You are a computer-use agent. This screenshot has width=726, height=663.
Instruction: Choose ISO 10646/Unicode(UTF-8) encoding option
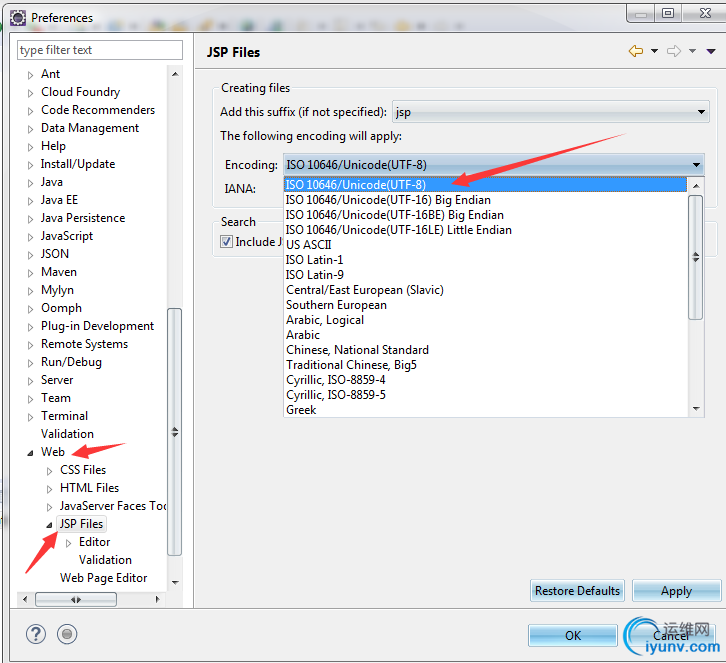click(485, 185)
